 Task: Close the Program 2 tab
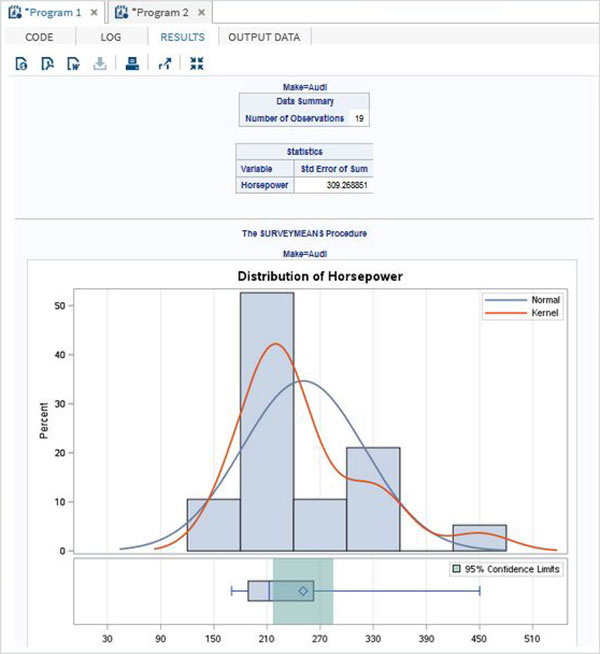(x=201, y=13)
